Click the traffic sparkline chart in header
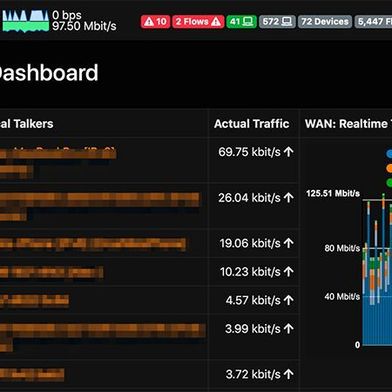392x392 pixels. [x=25, y=21]
